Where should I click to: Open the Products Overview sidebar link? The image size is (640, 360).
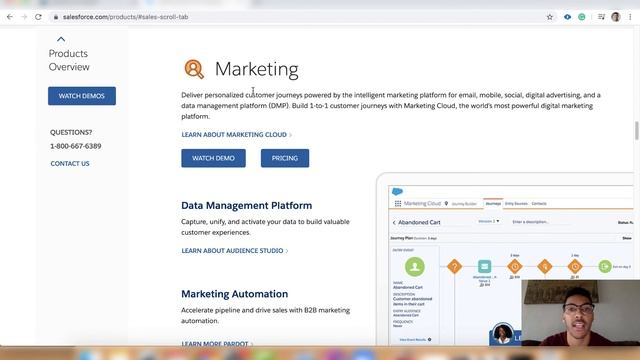pos(69,60)
